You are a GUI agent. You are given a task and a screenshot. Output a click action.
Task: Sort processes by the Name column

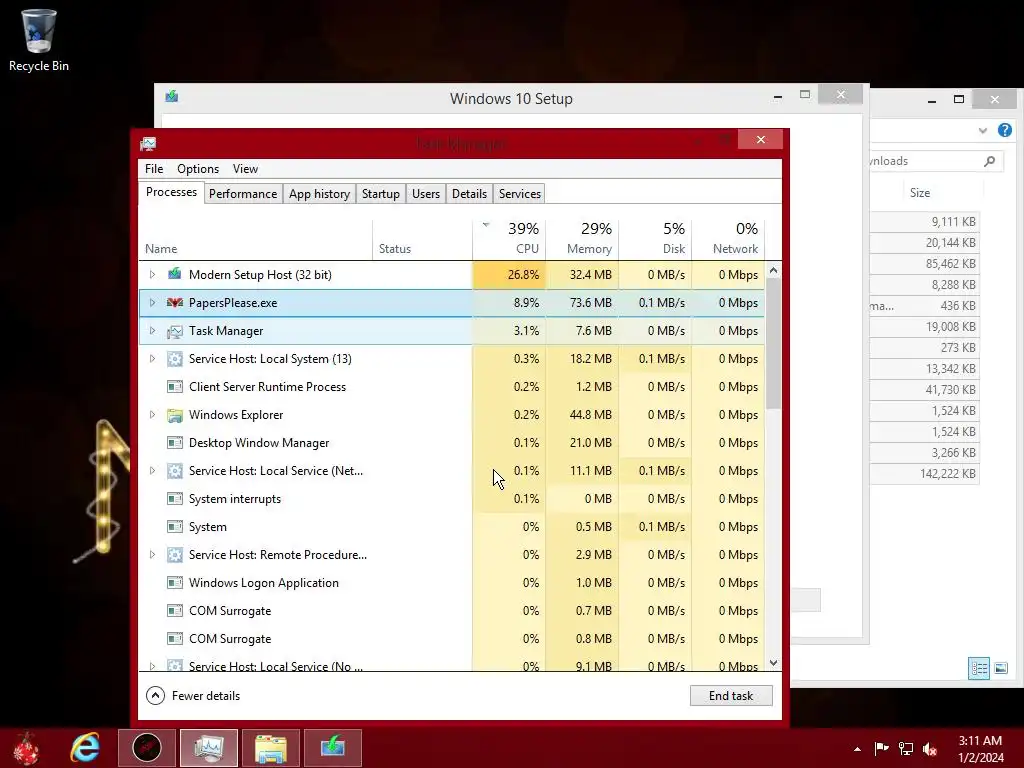255,238
